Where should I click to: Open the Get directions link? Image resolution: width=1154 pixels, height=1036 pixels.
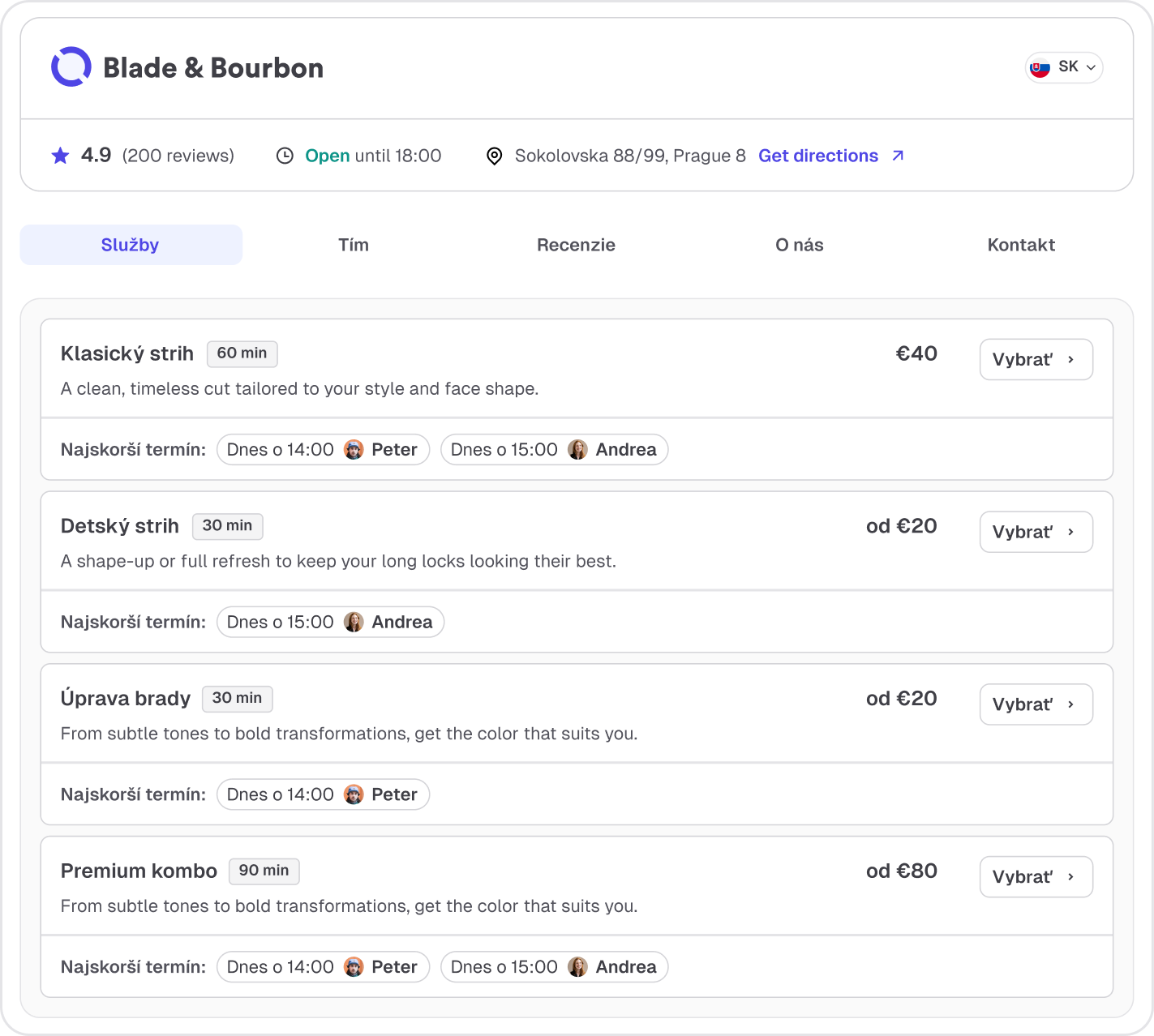point(818,156)
